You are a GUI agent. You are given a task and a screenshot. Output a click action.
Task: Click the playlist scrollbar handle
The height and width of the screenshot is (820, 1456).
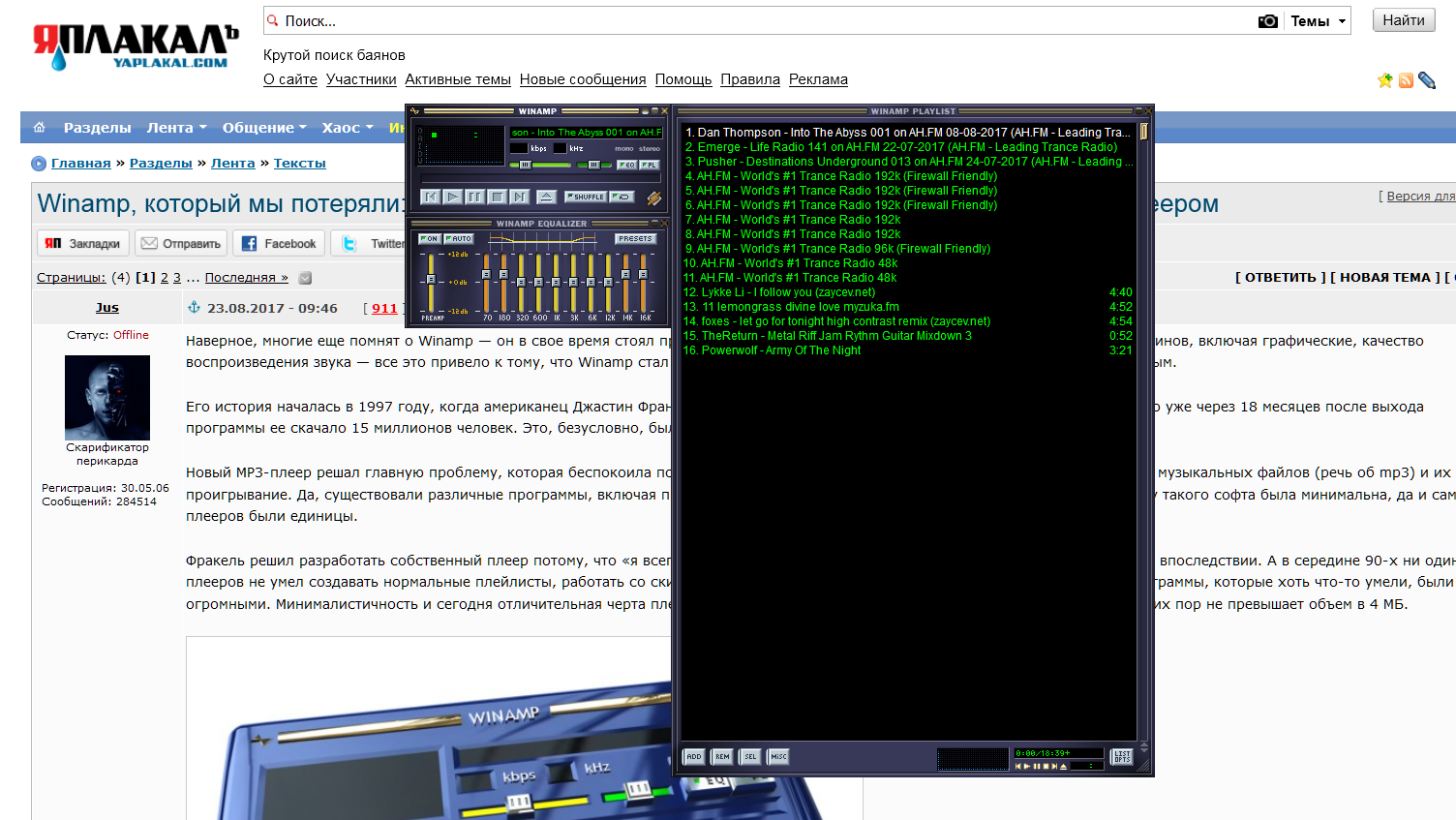[1143, 132]
